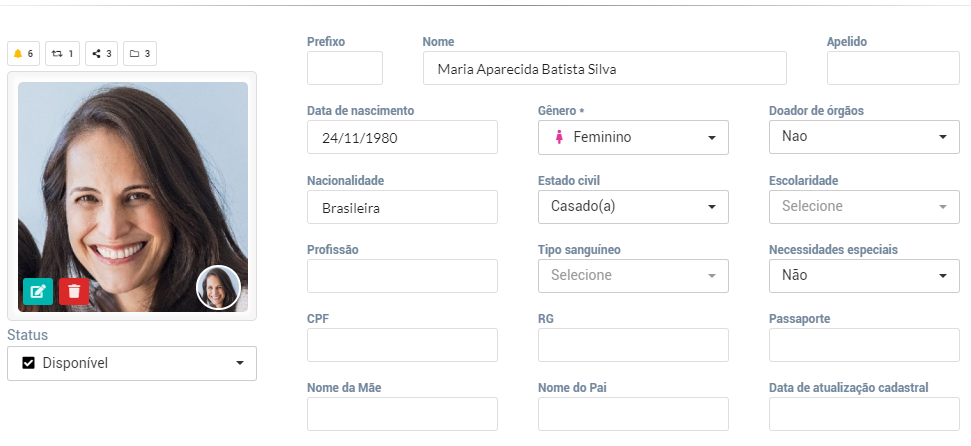971x446 pixels.
Task: Click the small round avatar thumbnail
Action: 218,287
